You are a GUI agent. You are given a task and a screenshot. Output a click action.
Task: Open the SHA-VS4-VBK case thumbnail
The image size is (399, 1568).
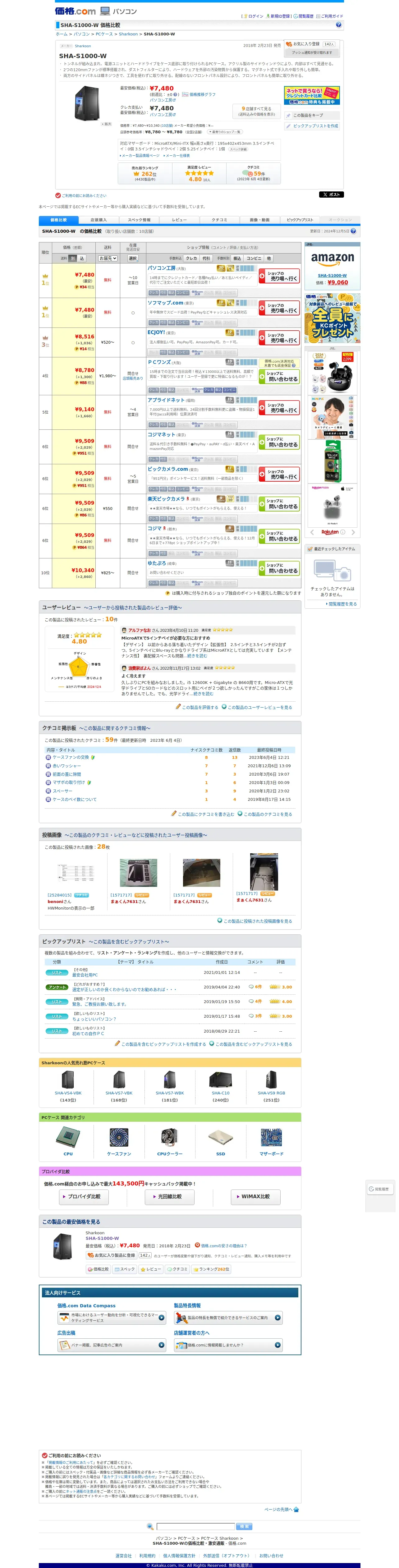point(68,1080)
